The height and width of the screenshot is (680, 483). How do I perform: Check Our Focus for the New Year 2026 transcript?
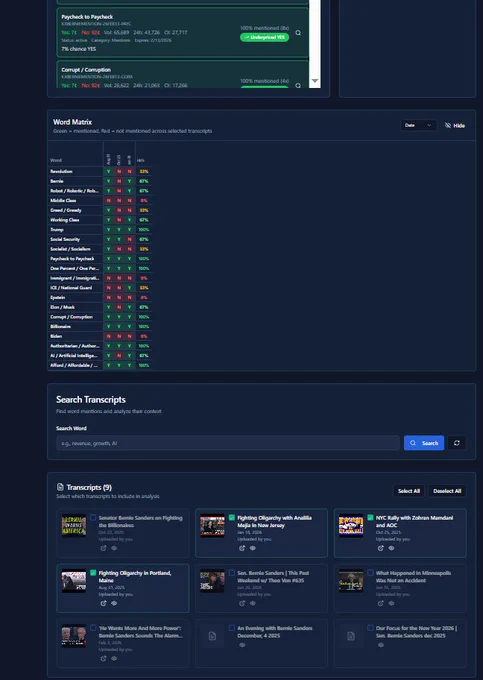click(x=370, y=628)
